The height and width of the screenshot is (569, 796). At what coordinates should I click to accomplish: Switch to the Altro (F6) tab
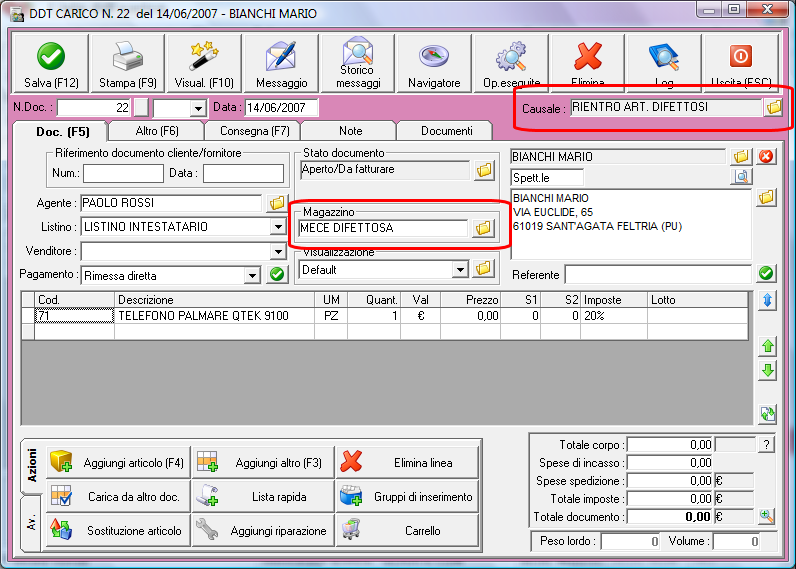[x=157, y=131]
